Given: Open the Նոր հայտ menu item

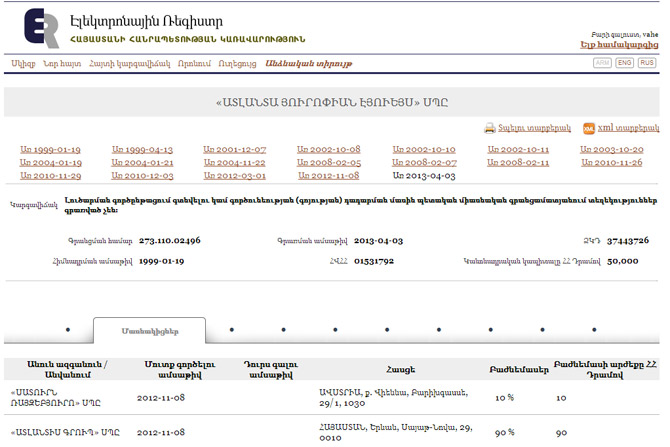Looking at the screenshot, I should click(x=61, y=63).
